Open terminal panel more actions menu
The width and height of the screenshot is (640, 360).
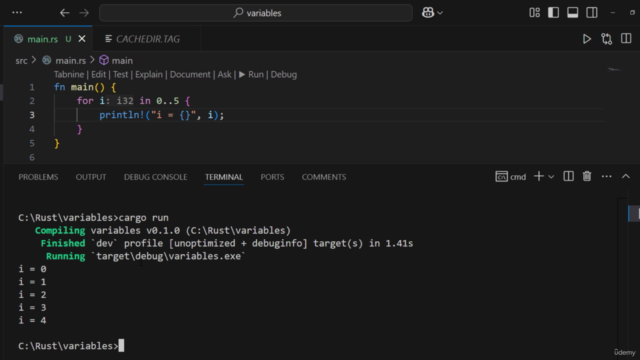pyautogui.click(x=607, y=176)
